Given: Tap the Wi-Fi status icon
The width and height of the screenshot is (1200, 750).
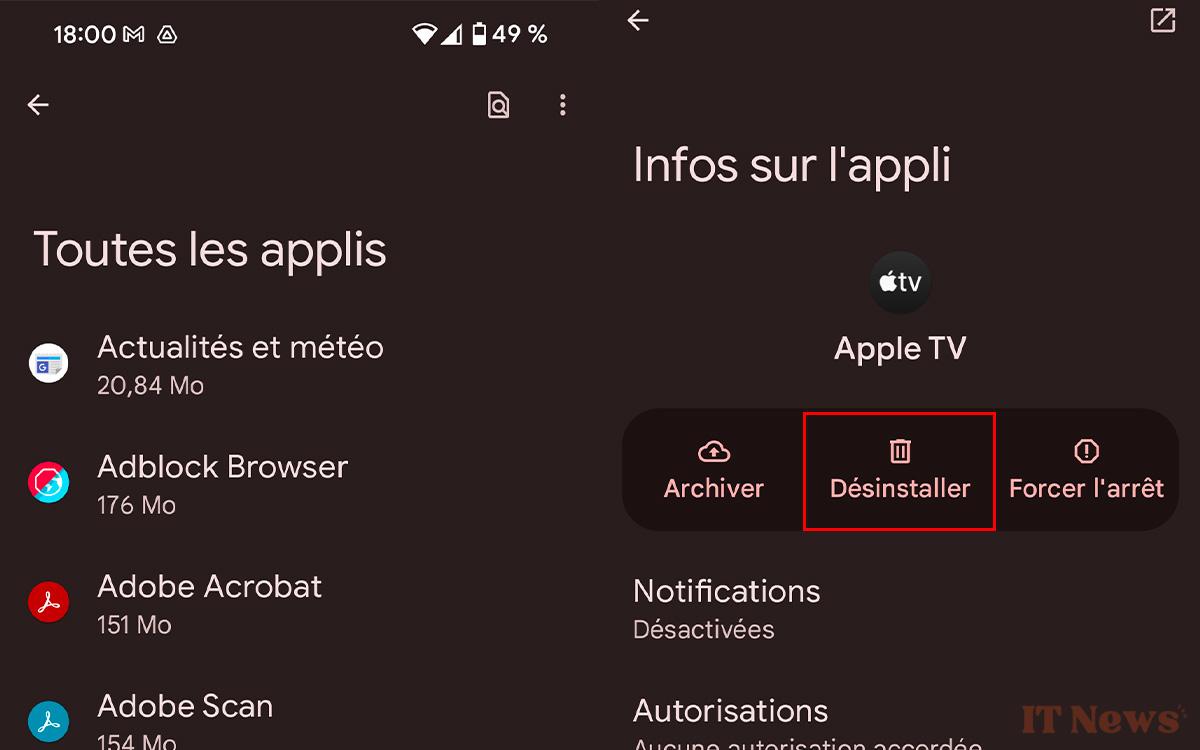Looking at the screenshot, I should click(424, 35).
